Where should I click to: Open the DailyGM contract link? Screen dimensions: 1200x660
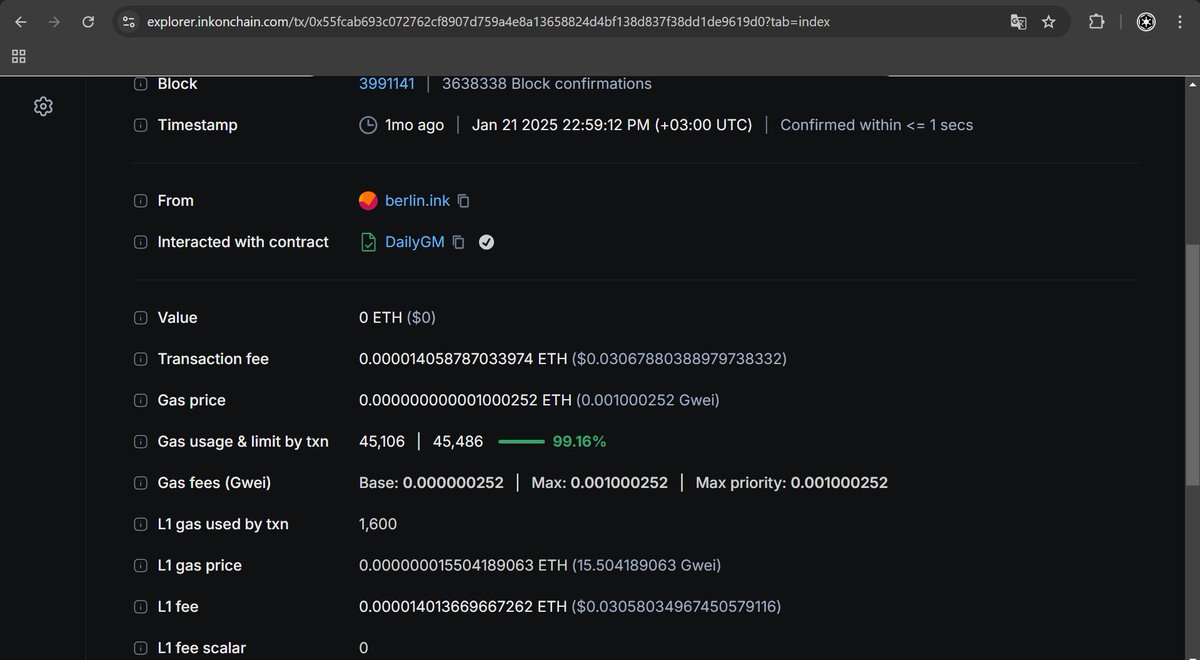coord(415,242)
